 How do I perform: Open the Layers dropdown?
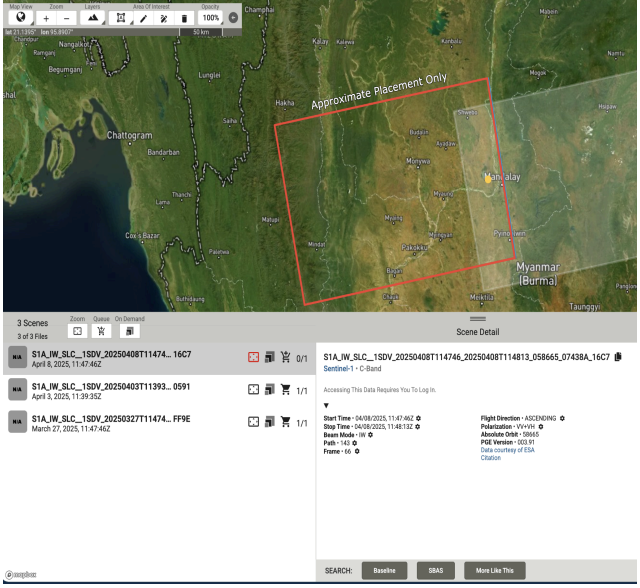(x=93, y=18)
